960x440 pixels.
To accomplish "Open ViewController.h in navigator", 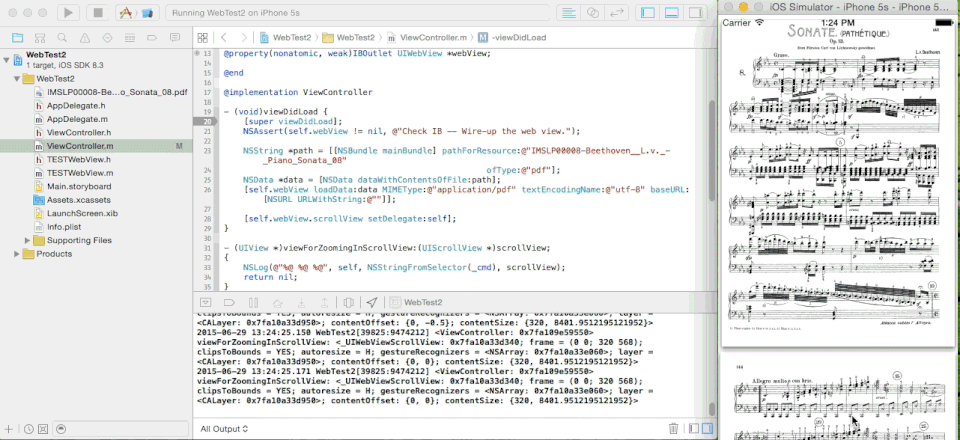I will tap(72, 133).
